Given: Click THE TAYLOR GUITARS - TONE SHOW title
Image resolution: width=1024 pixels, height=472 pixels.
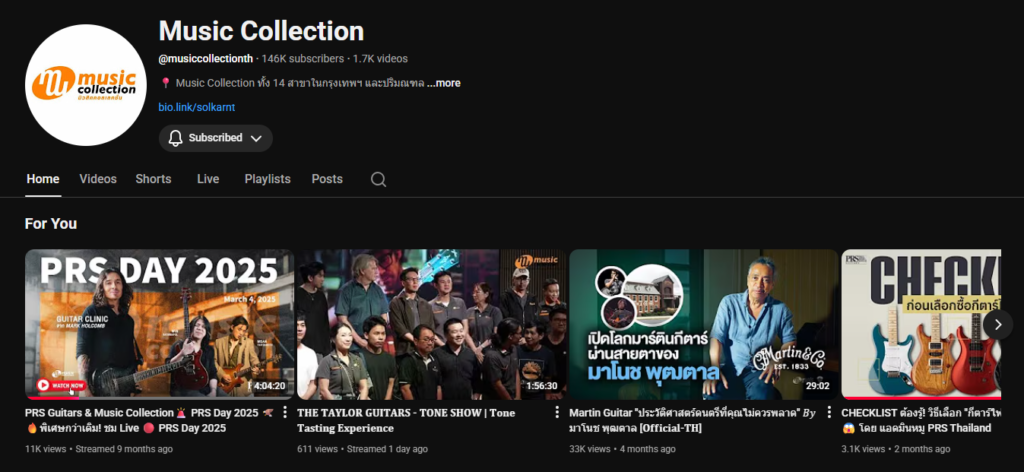Looking at the screenshot, I should (406, 420).
